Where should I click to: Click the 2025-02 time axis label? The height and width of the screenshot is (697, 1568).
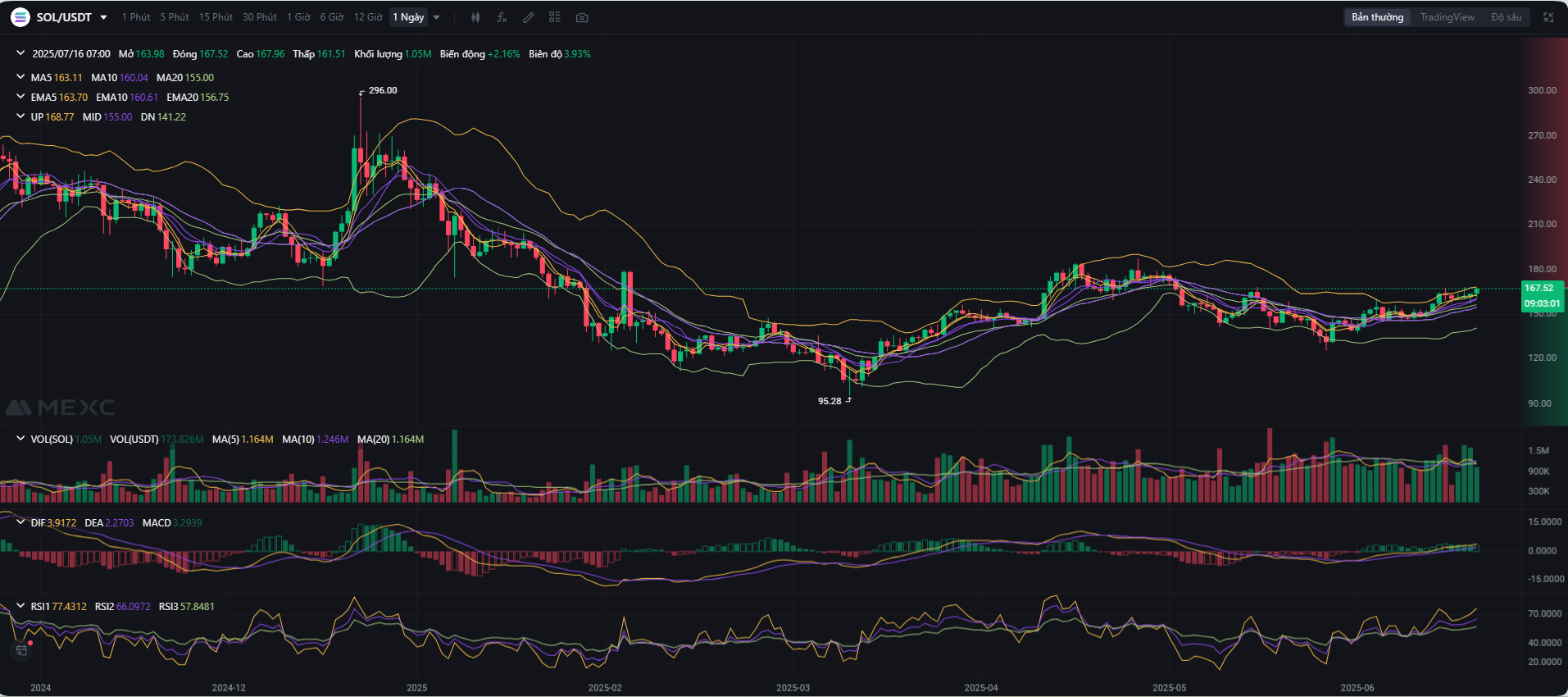point(605,688)
